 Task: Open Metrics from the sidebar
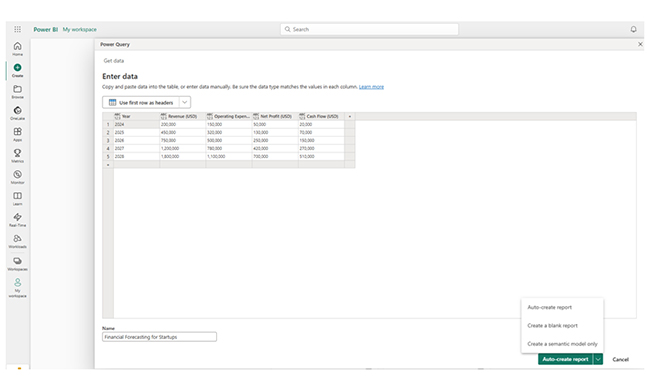17,156
